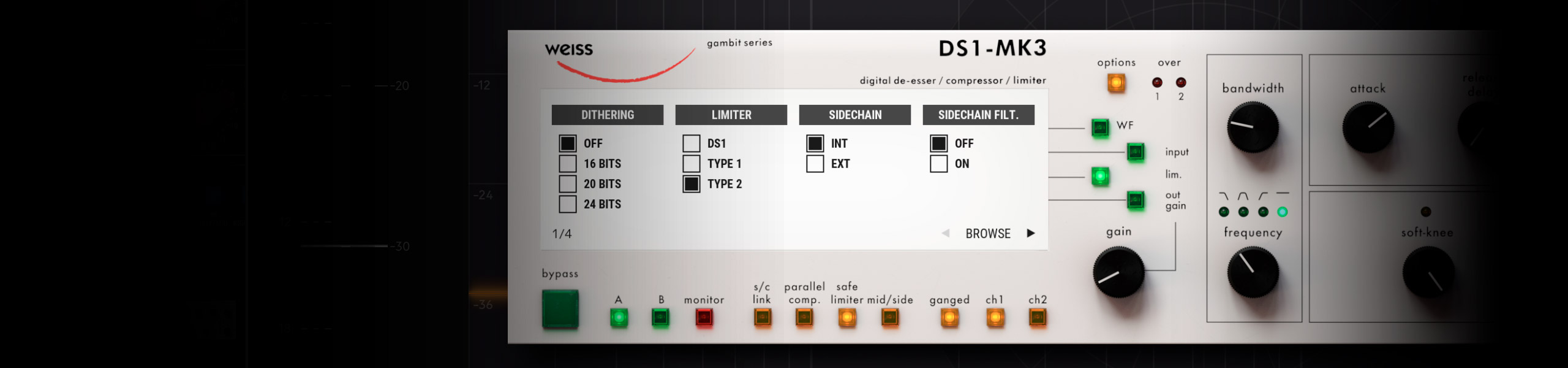This screenshot has height=368, width=1568.
Task: Click the SIDECHAIN section header
Action: (855, 115)
